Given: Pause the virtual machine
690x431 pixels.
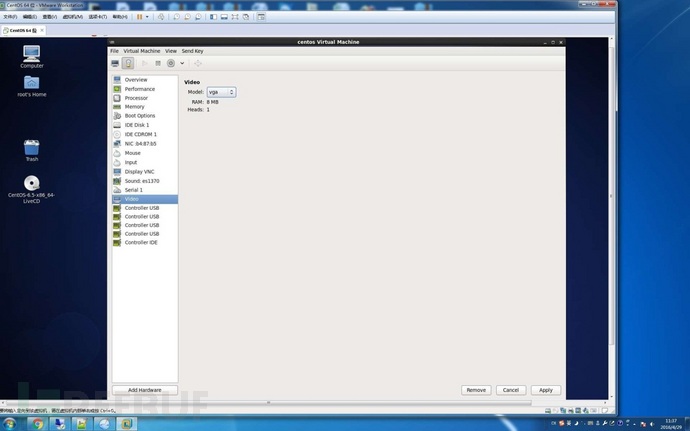Looking at the screenshot, I should point(158,63).
